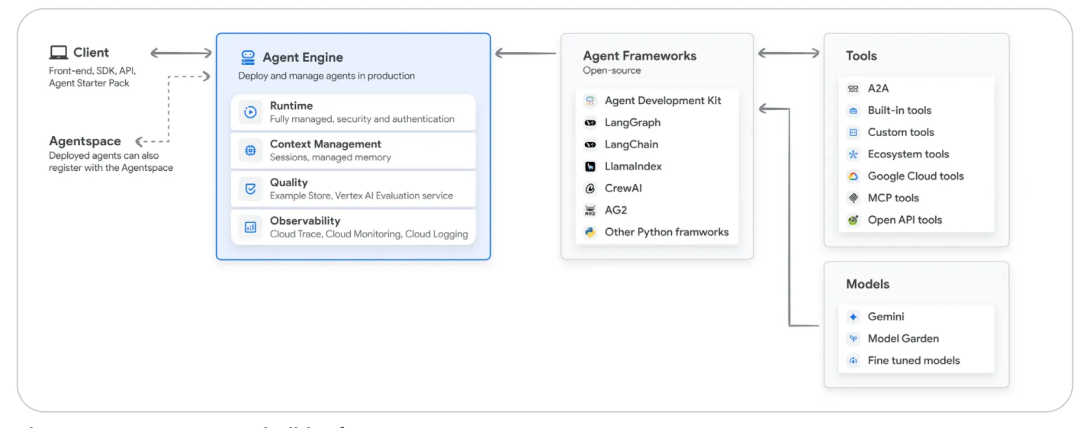Click the Fine tuned models label
The width and height of the screenshot is (1080, 428).
[914, 360]
